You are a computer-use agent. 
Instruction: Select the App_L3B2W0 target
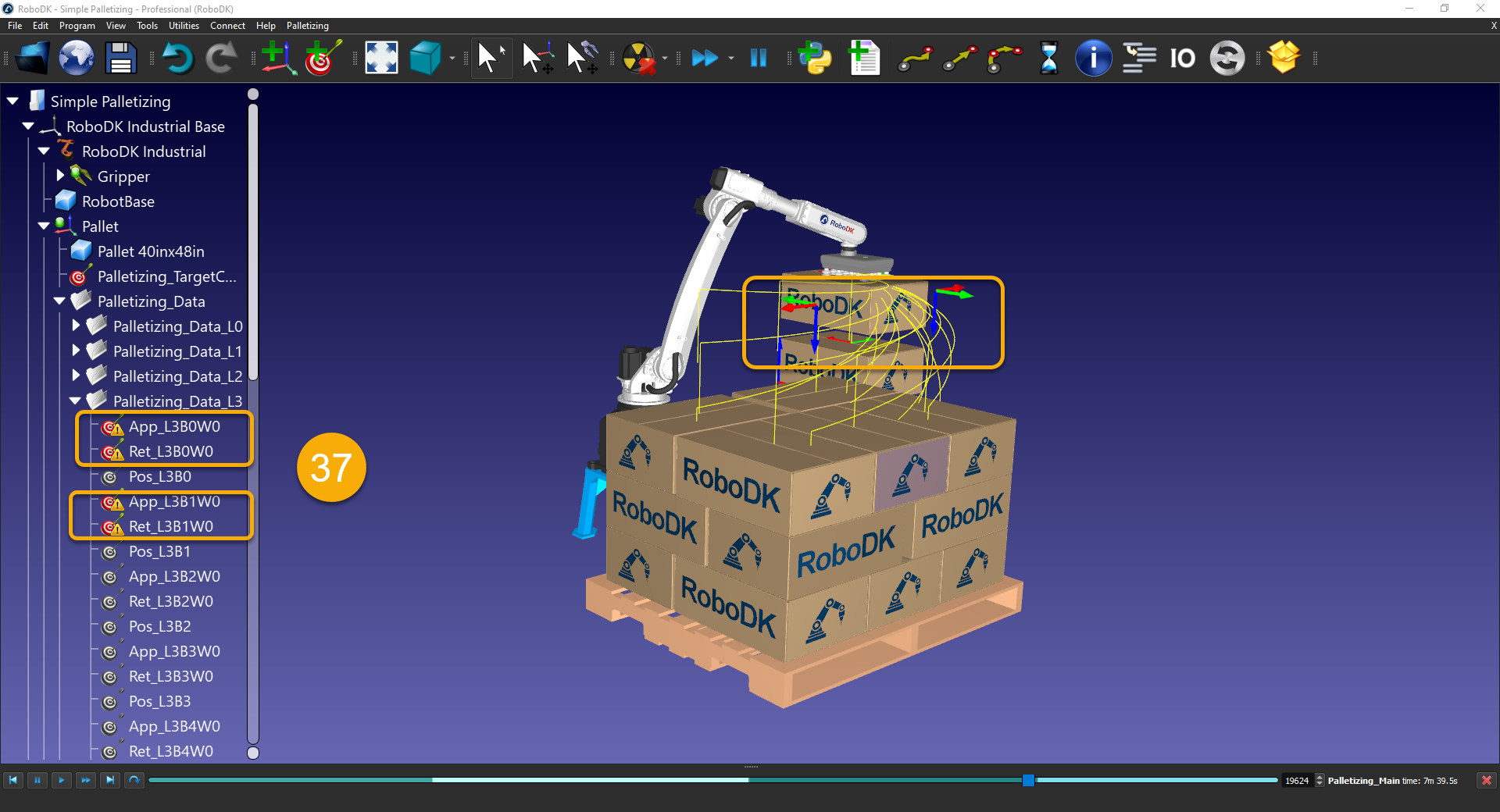tap(173, 576)
